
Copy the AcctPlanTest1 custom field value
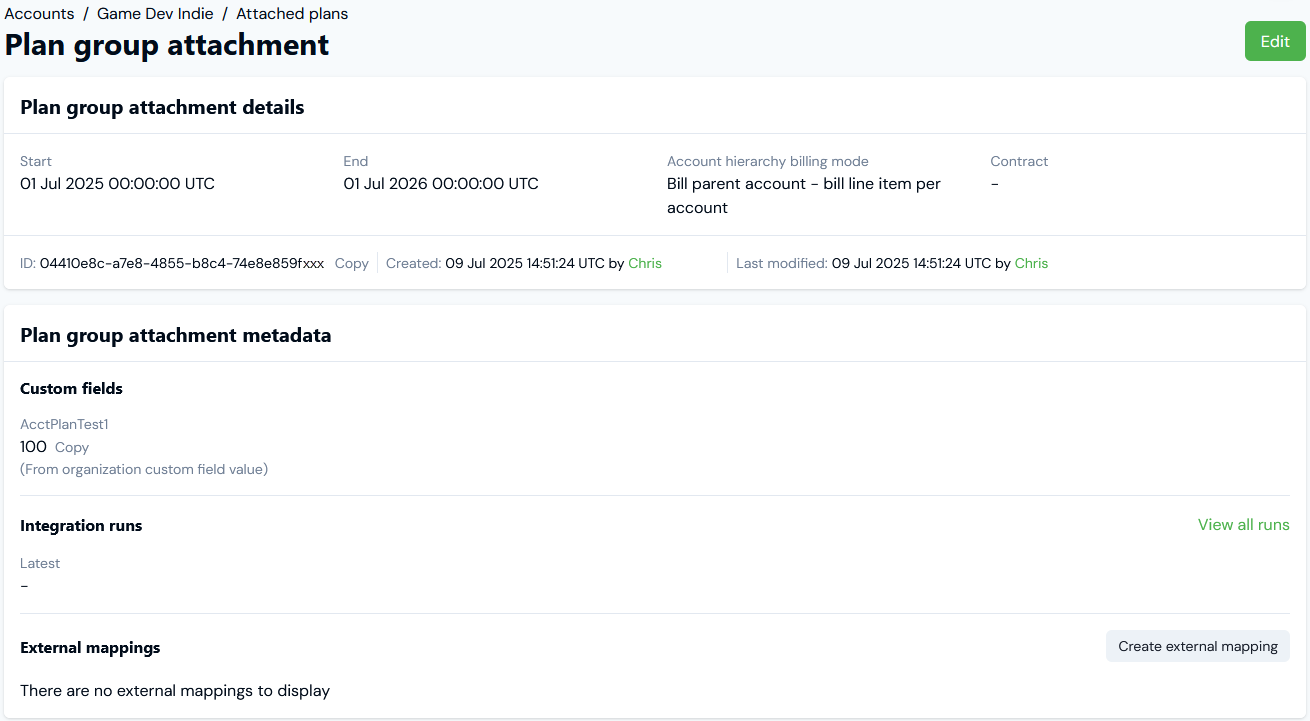pyautogui.click(x=72, y=447)
